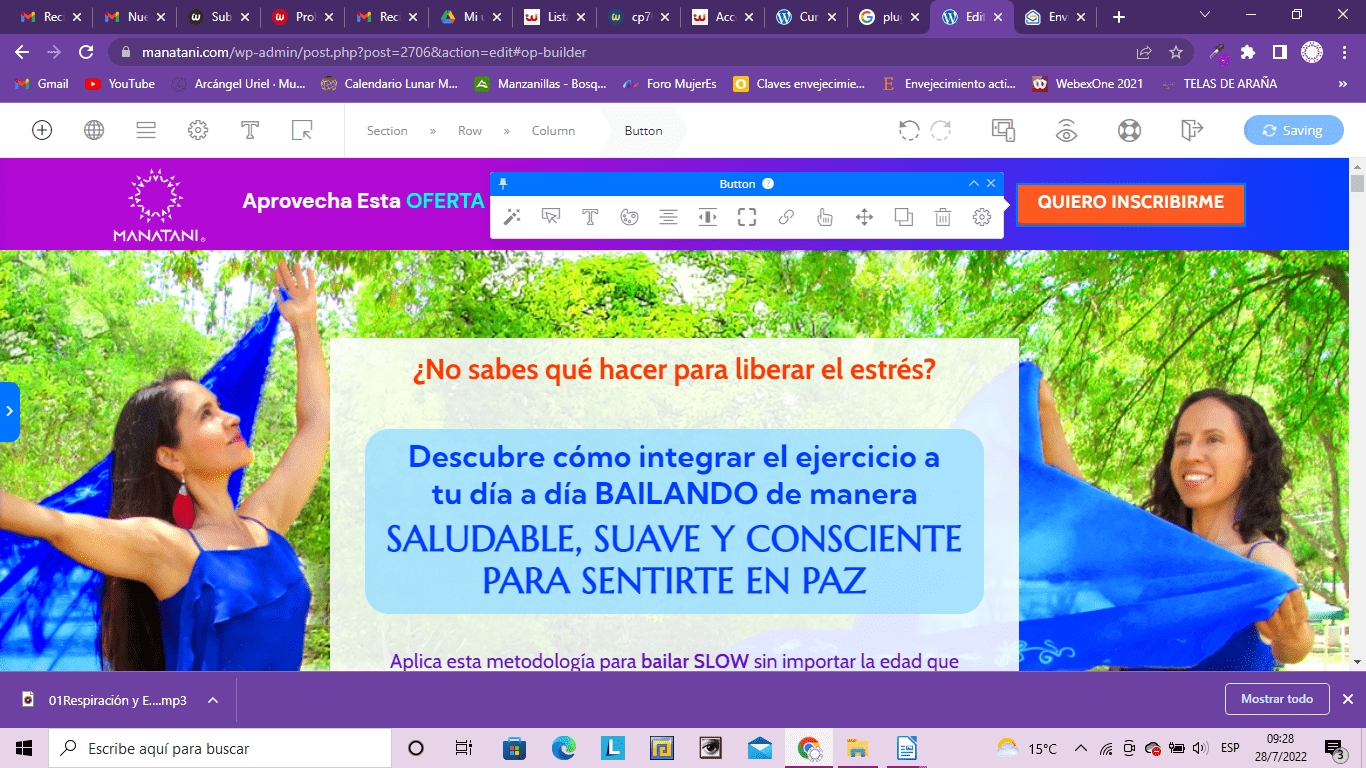Click the cursor action icon in Button toolbar
The width and height of the screenshot is (1366, 768).
551,217
